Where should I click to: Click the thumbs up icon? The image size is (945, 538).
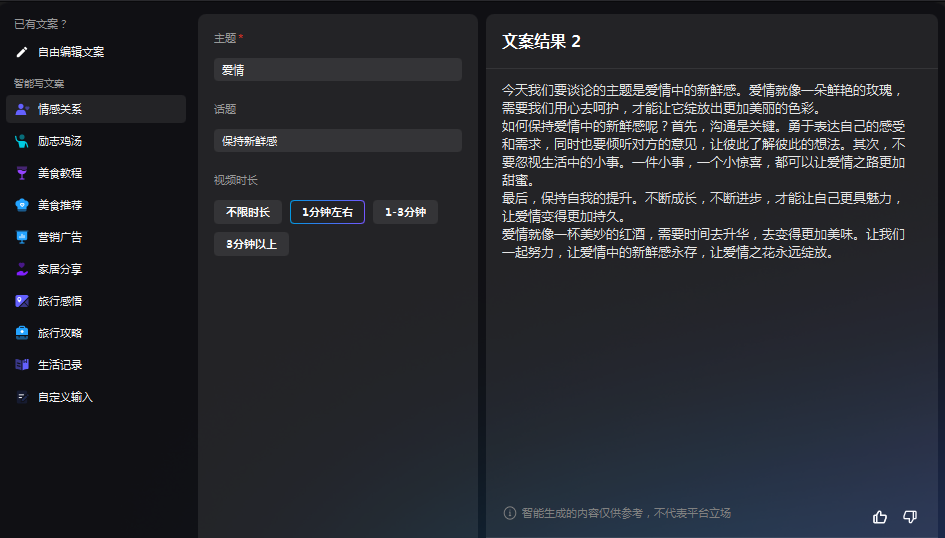point(880,516)
